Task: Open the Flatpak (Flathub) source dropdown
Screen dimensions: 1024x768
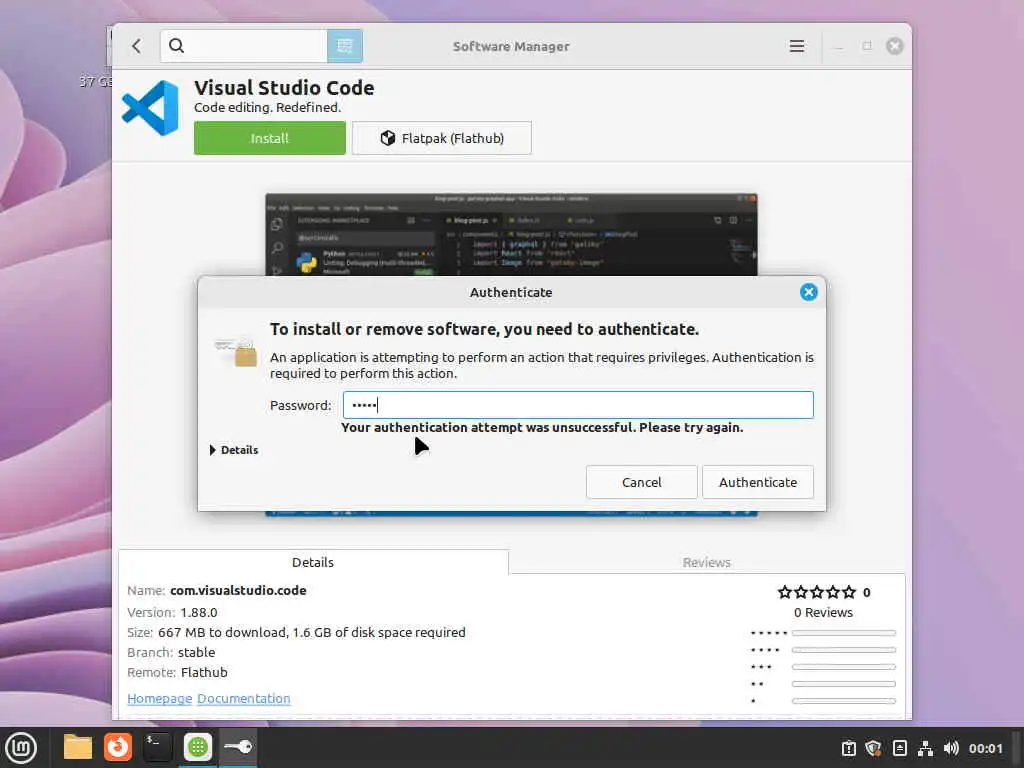Action: pos(441,138)
